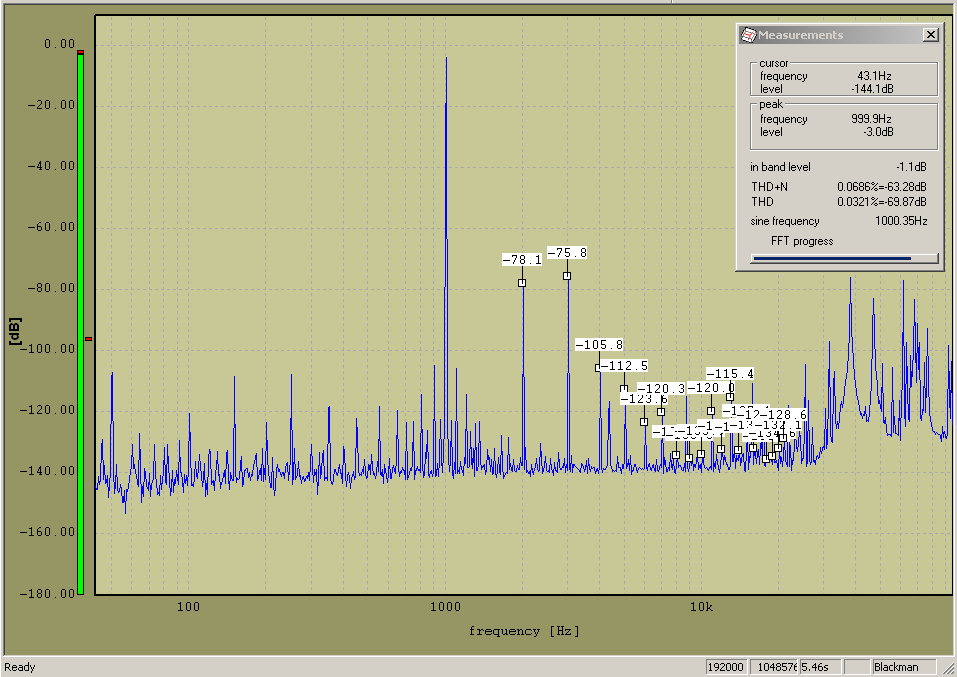The image size is (957, 677).
Task: Click the frequency [Hz] axis label
Action: click(x=523, y=631)
